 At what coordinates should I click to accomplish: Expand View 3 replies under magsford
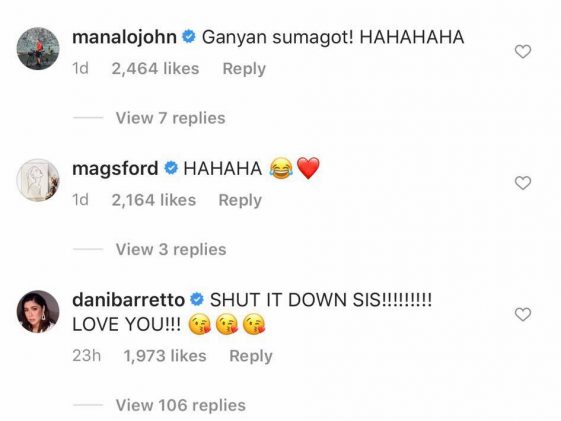coord(171,249)
